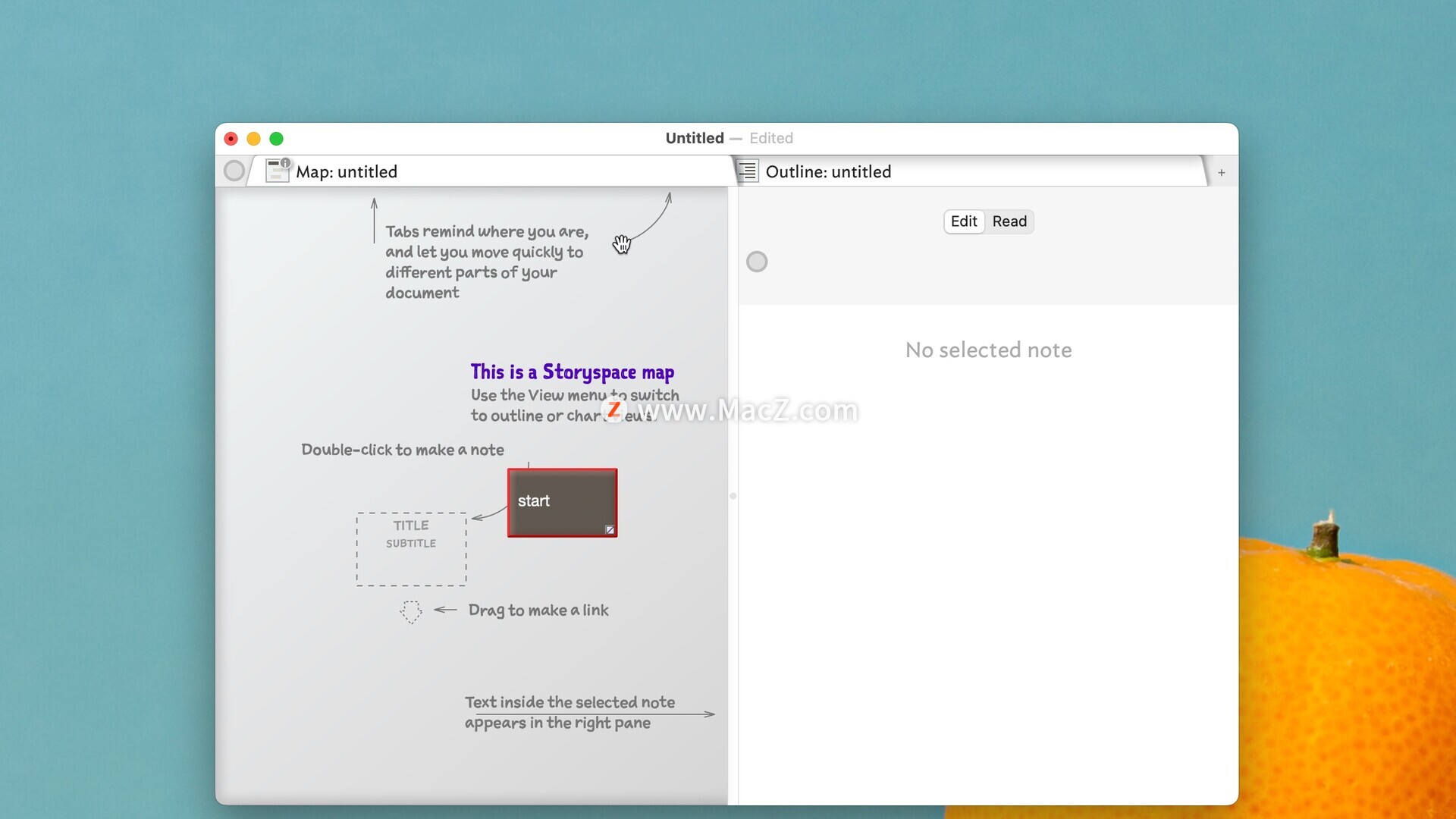This screenshot has width=1456, height=819.
Task: Select Edit mode in the text pane
Action: point(964,221)
